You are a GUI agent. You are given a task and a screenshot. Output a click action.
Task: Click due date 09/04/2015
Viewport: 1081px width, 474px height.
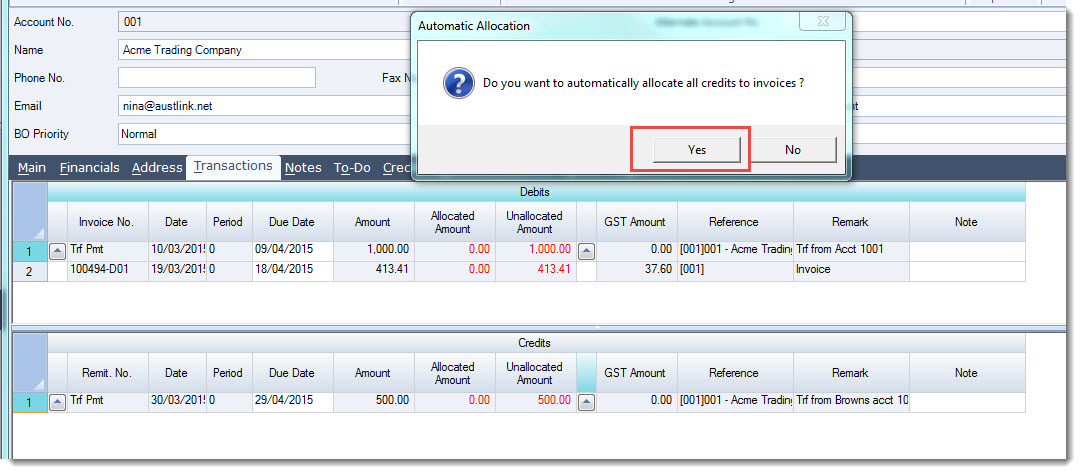coord(293,251)
